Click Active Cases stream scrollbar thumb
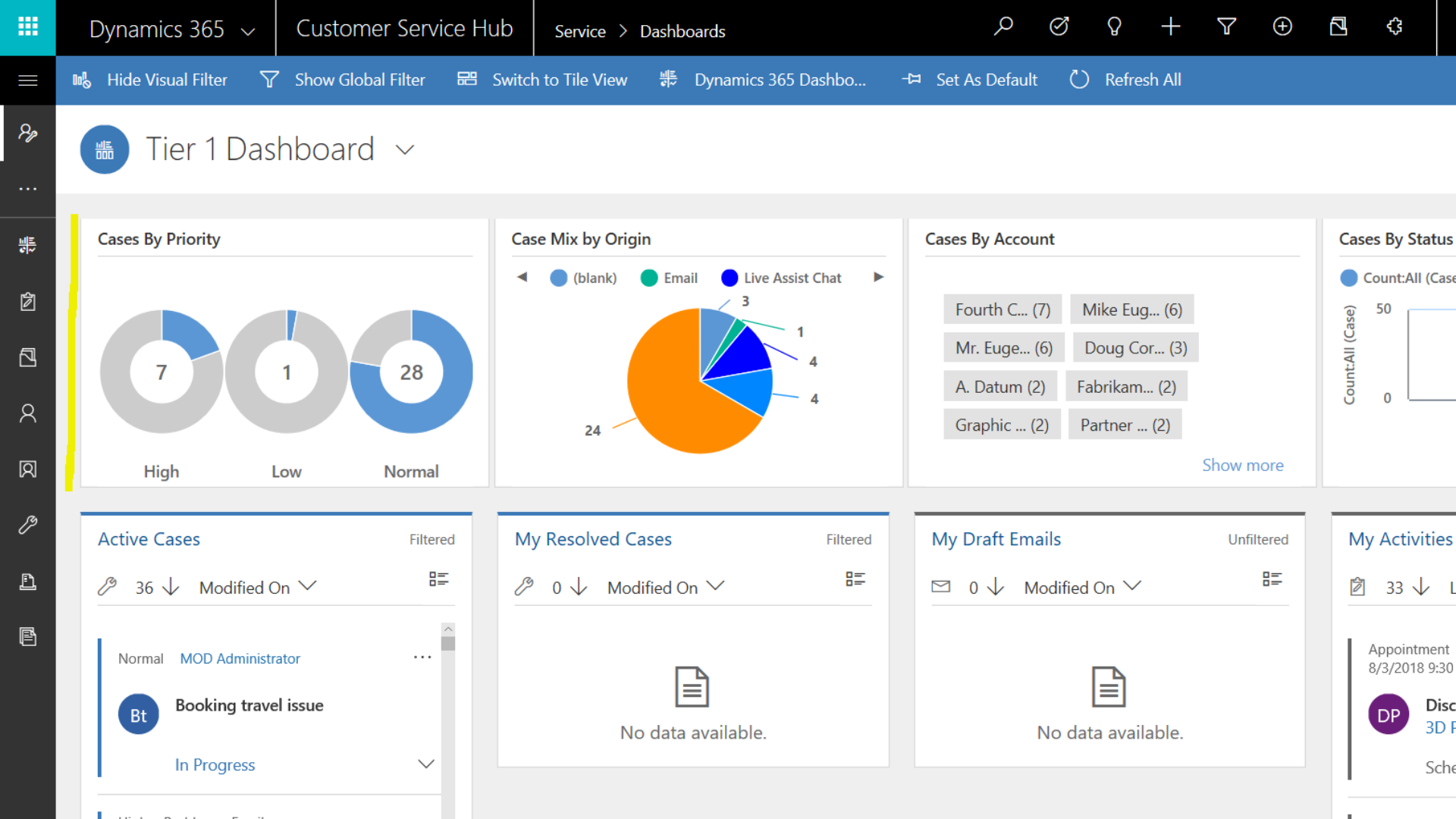The width and height of the screenshot is (1456, 819). [x=448, y=643]
